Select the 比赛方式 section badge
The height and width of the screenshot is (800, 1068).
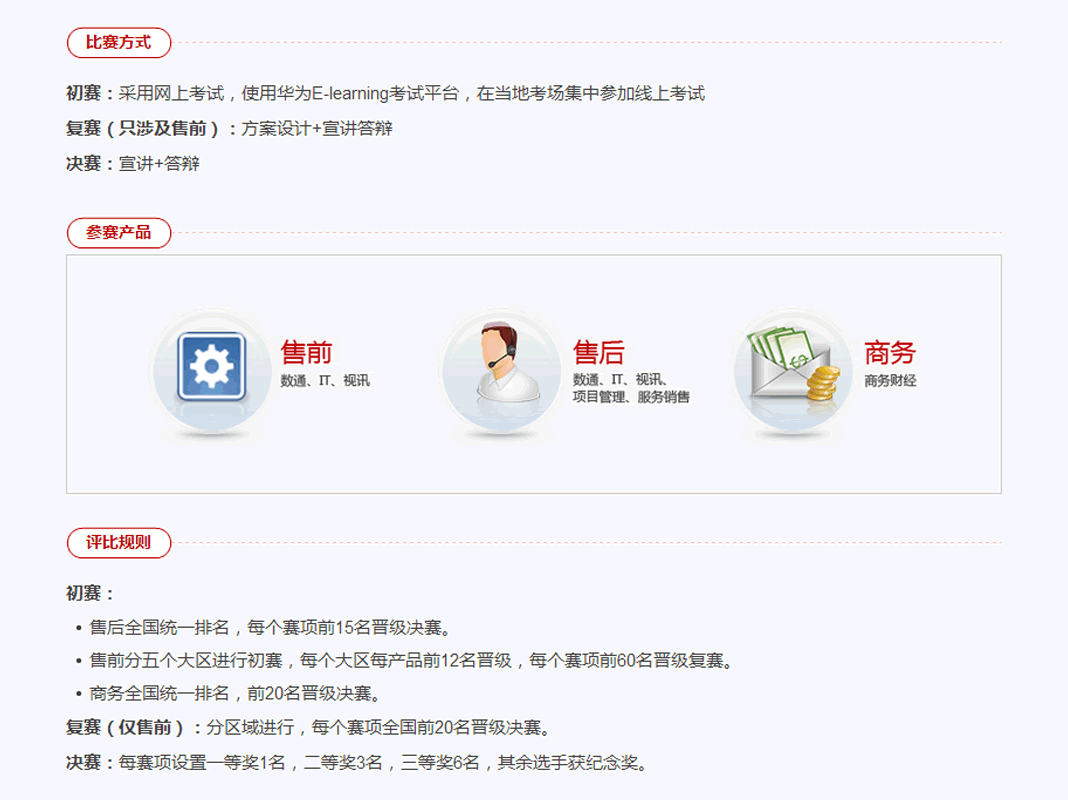(x=119, y=42)
